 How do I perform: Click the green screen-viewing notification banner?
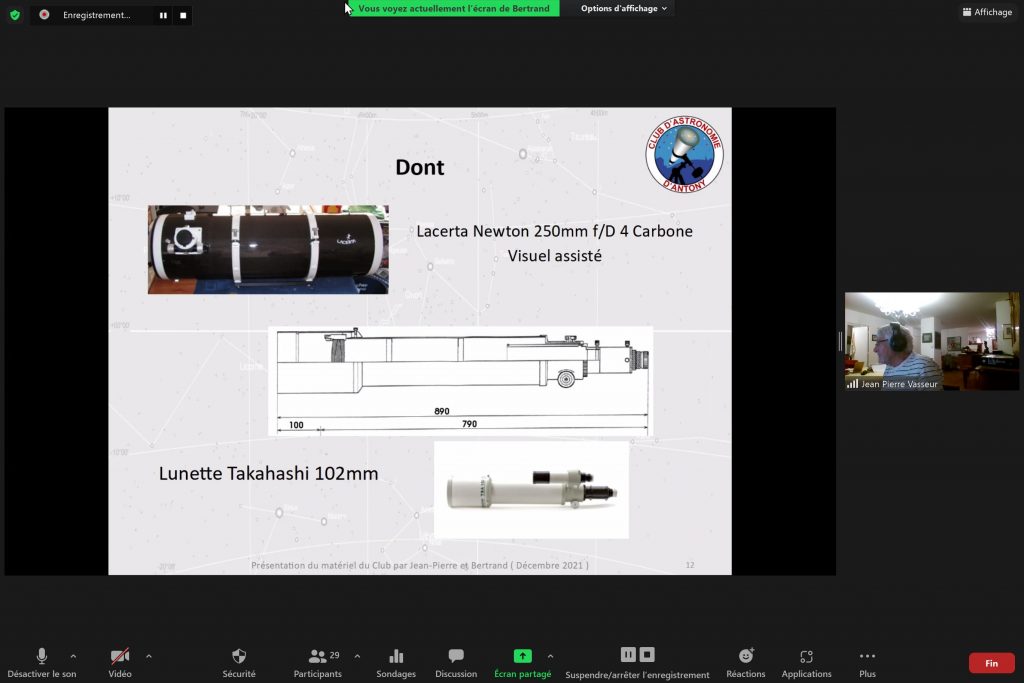click(454, 8)
